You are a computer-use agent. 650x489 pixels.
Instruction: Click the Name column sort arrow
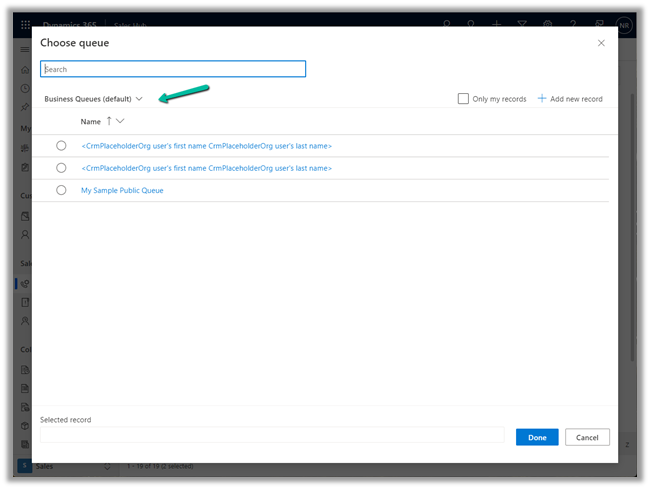tap(108, 121)
